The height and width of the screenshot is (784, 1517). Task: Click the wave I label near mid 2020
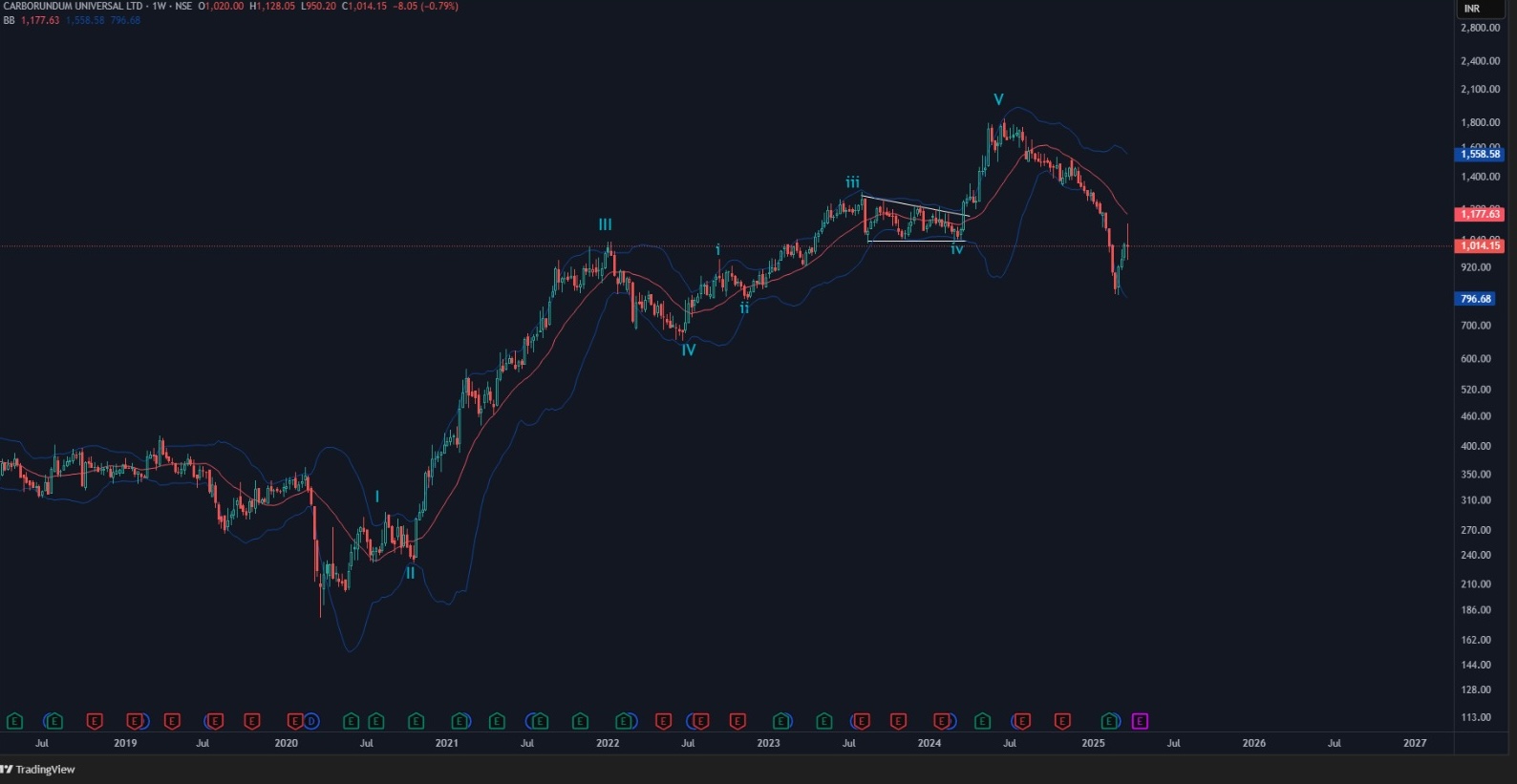(x=377, y=497)
